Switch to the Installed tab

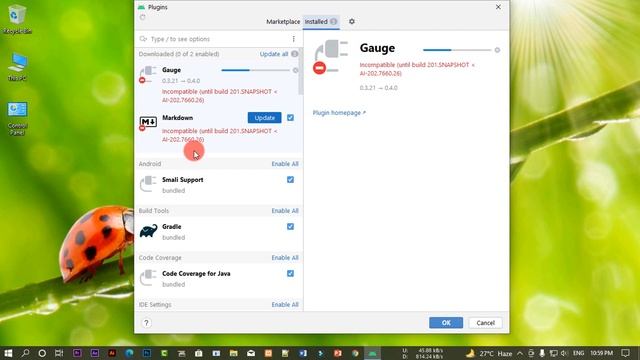pyautogui.click(x=321, y=22)
